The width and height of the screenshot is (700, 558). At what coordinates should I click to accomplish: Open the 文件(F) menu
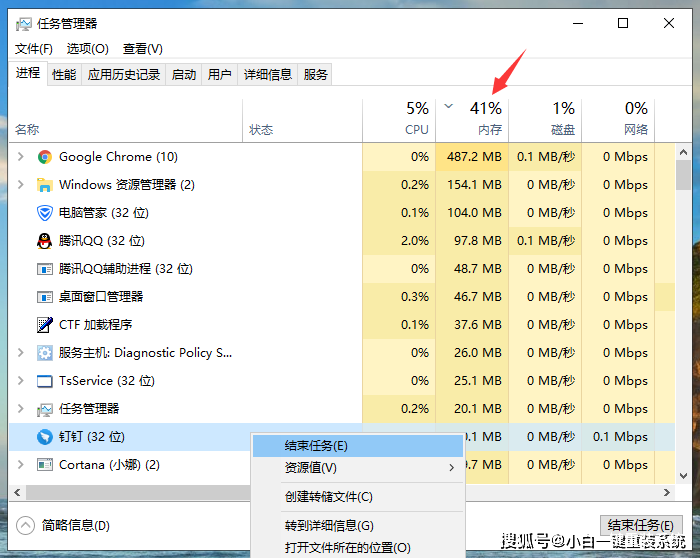(x=33, y=49)
